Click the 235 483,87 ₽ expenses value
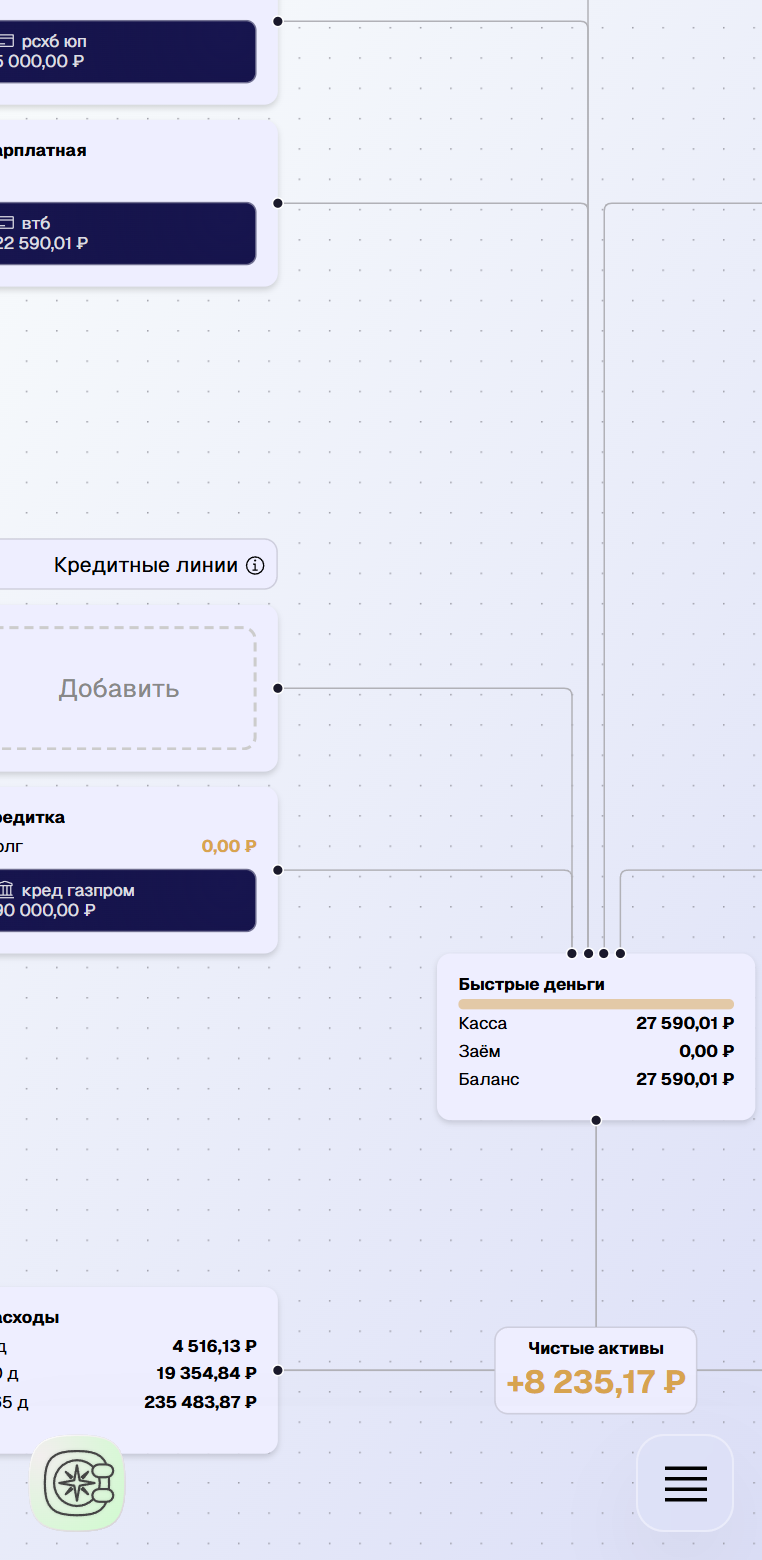This screenshot has height=1560, width=762. [x=200, y=1402]
